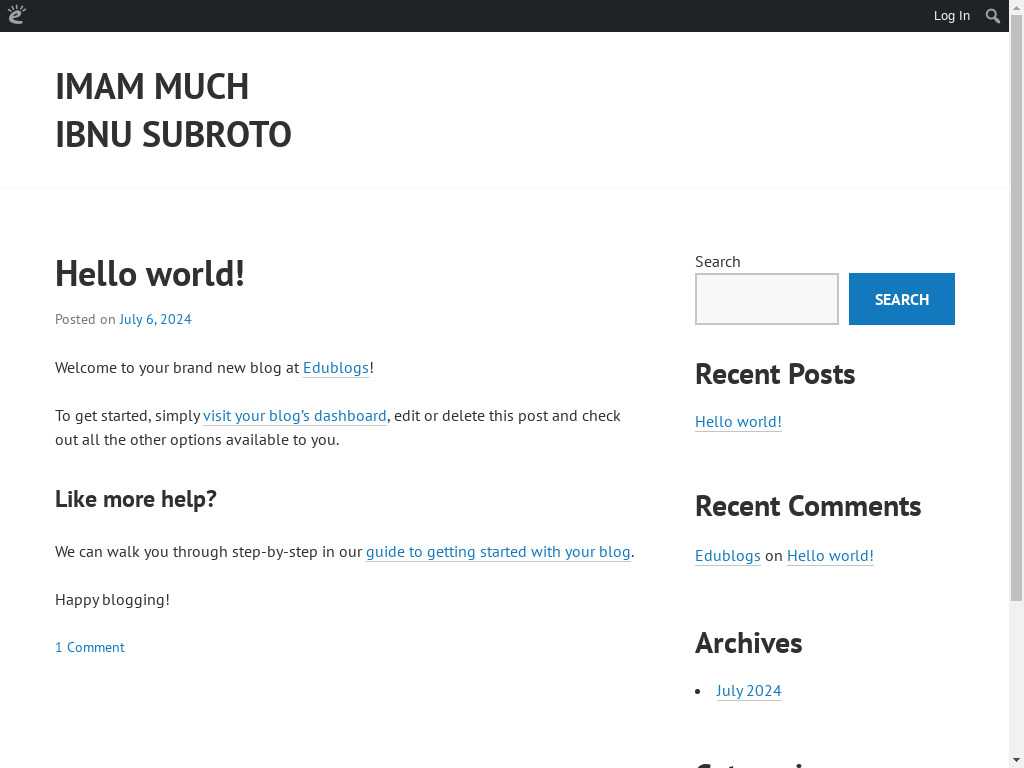Click the scrollbar track below the thumb
Image resolution: width=1024 pixels, height=768 pixels.
pos(1016,680)
